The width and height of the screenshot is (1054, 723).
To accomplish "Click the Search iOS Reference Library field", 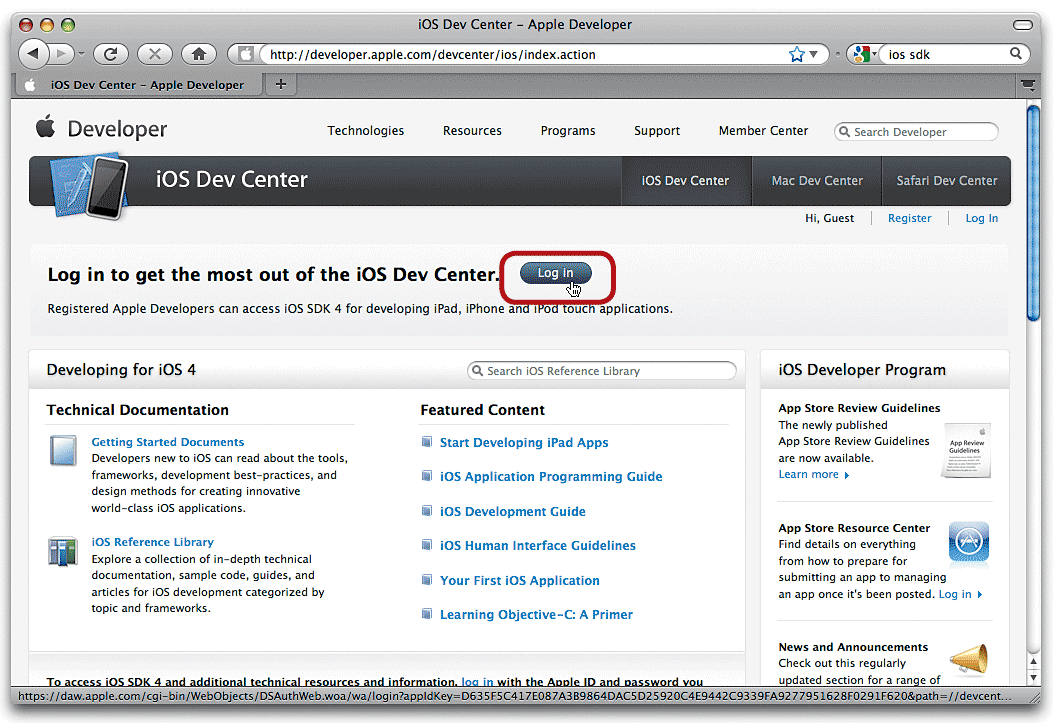I will (602, 371).
